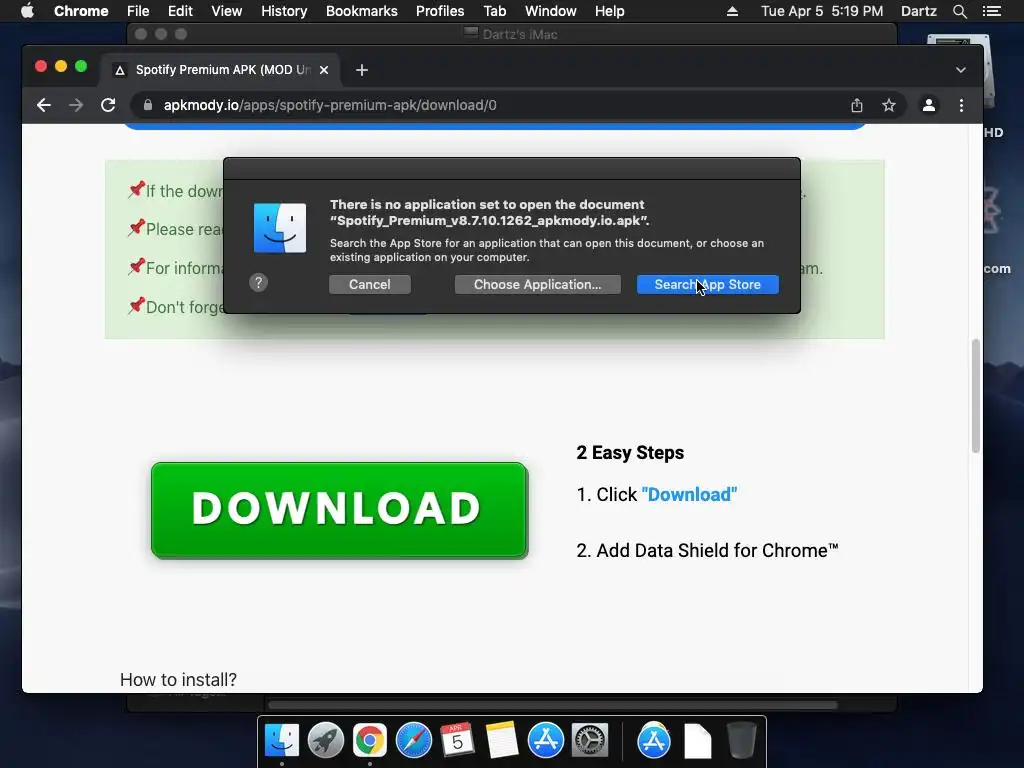Open the dialog help question mark

point(259,282)
